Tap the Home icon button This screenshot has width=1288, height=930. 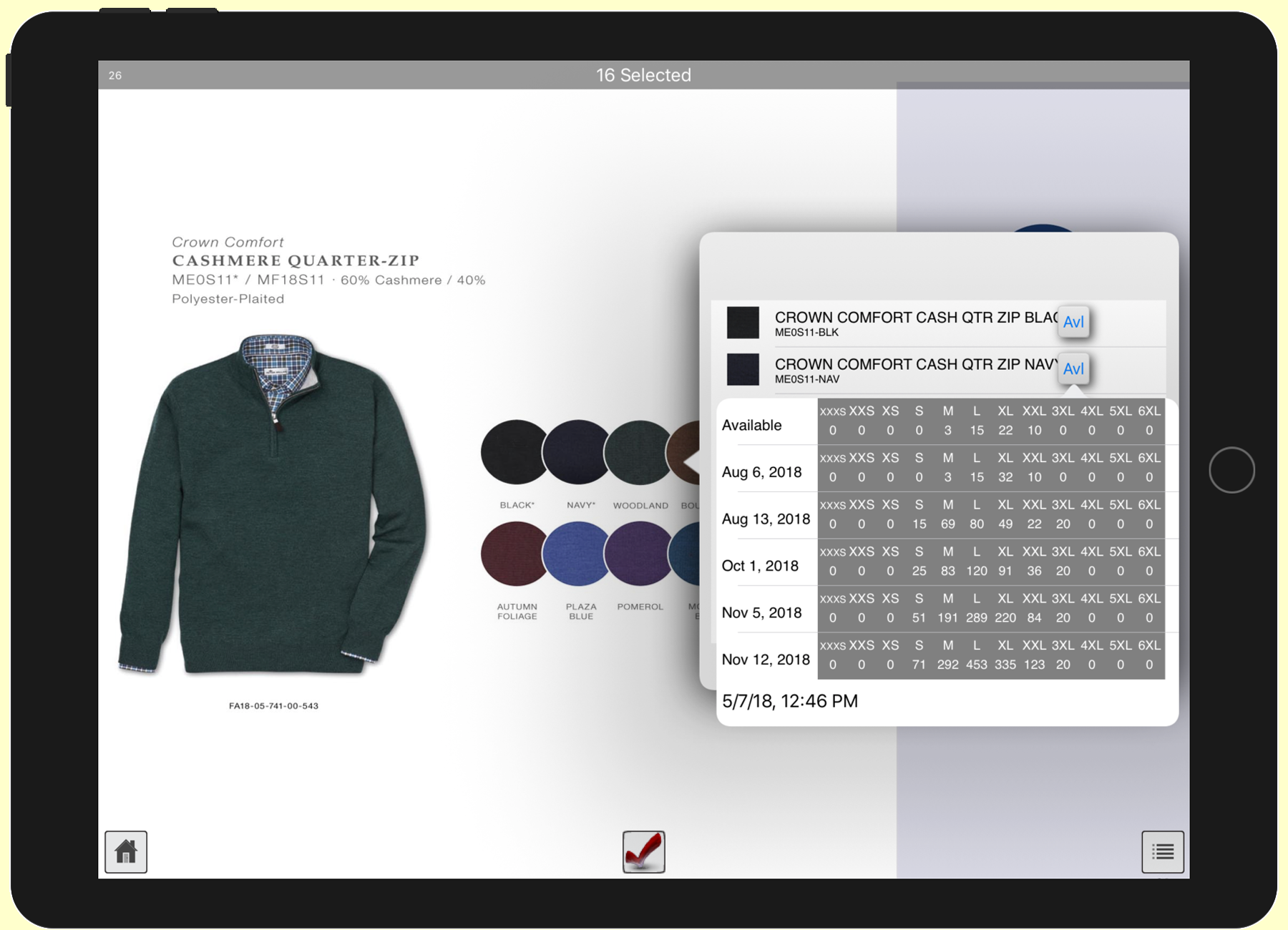126,851
